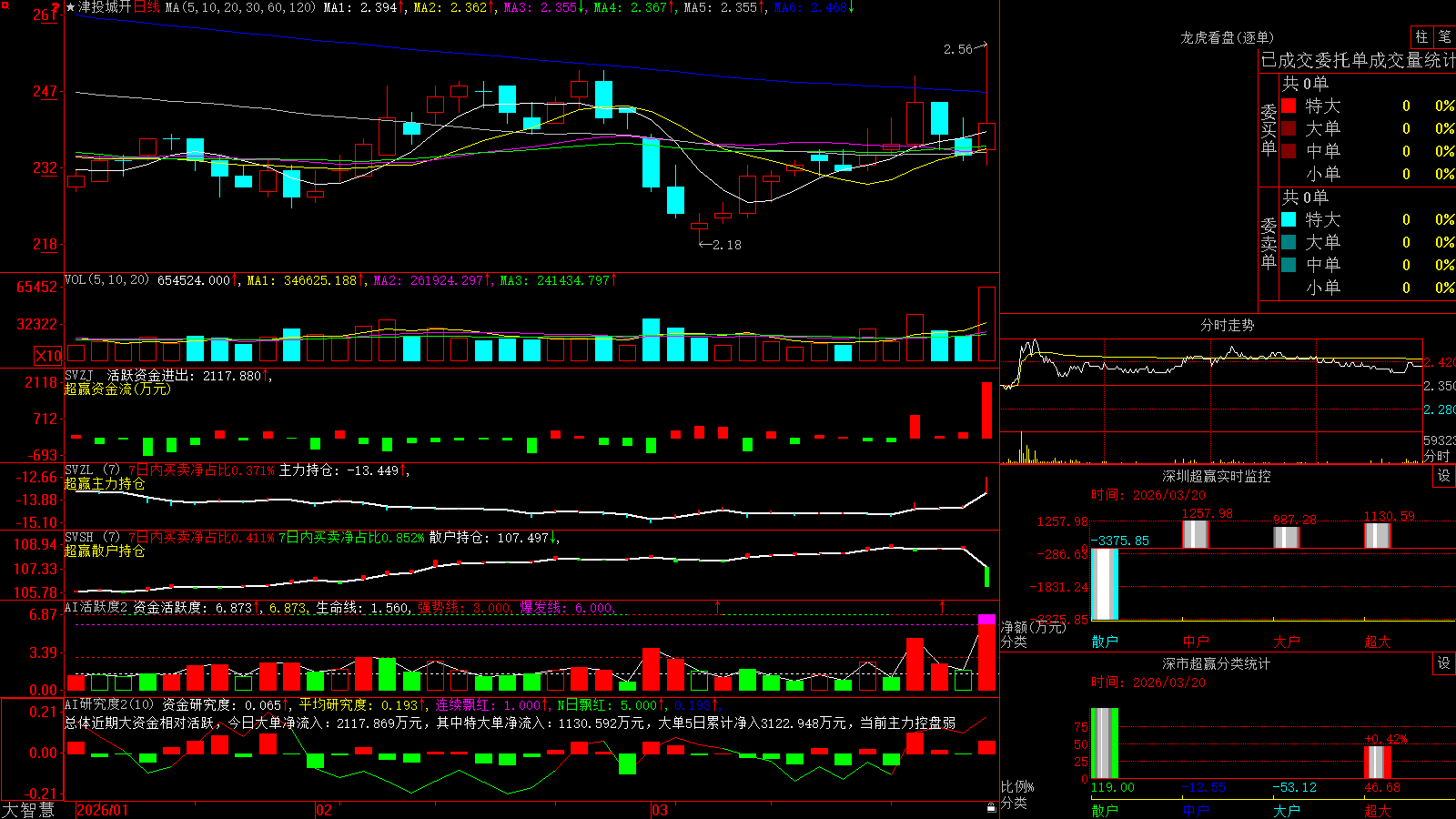Screen dimensions: 1456x819
Task: Click the -12.55 value under 分类统计
Action: coord(1204,787)
